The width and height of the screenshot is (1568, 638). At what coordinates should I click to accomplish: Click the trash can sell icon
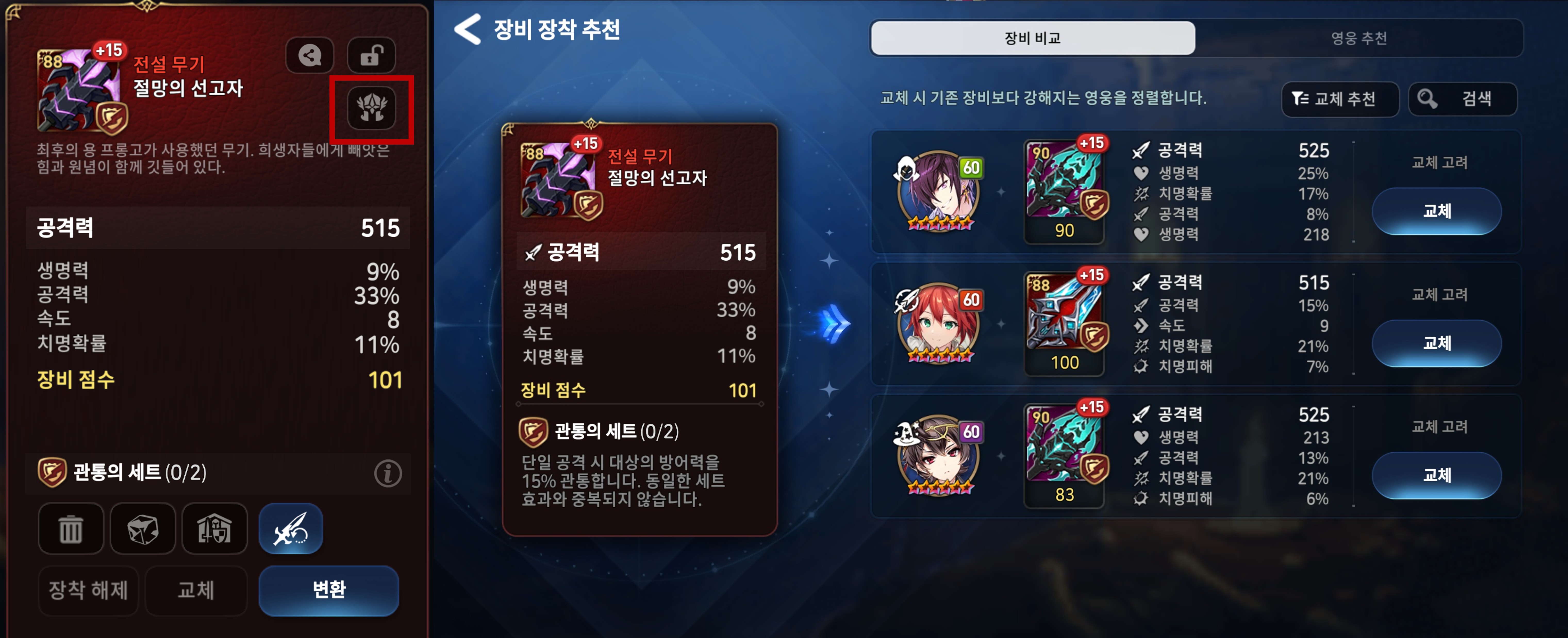coord(71,528)
